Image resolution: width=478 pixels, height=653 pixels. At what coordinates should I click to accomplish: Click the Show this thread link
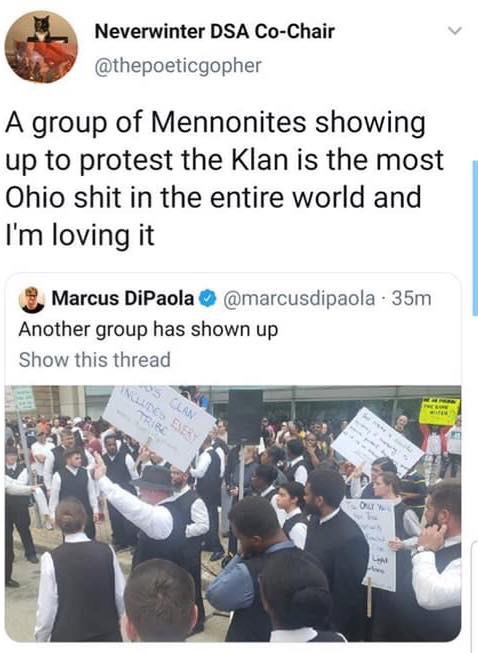[95, 359]
